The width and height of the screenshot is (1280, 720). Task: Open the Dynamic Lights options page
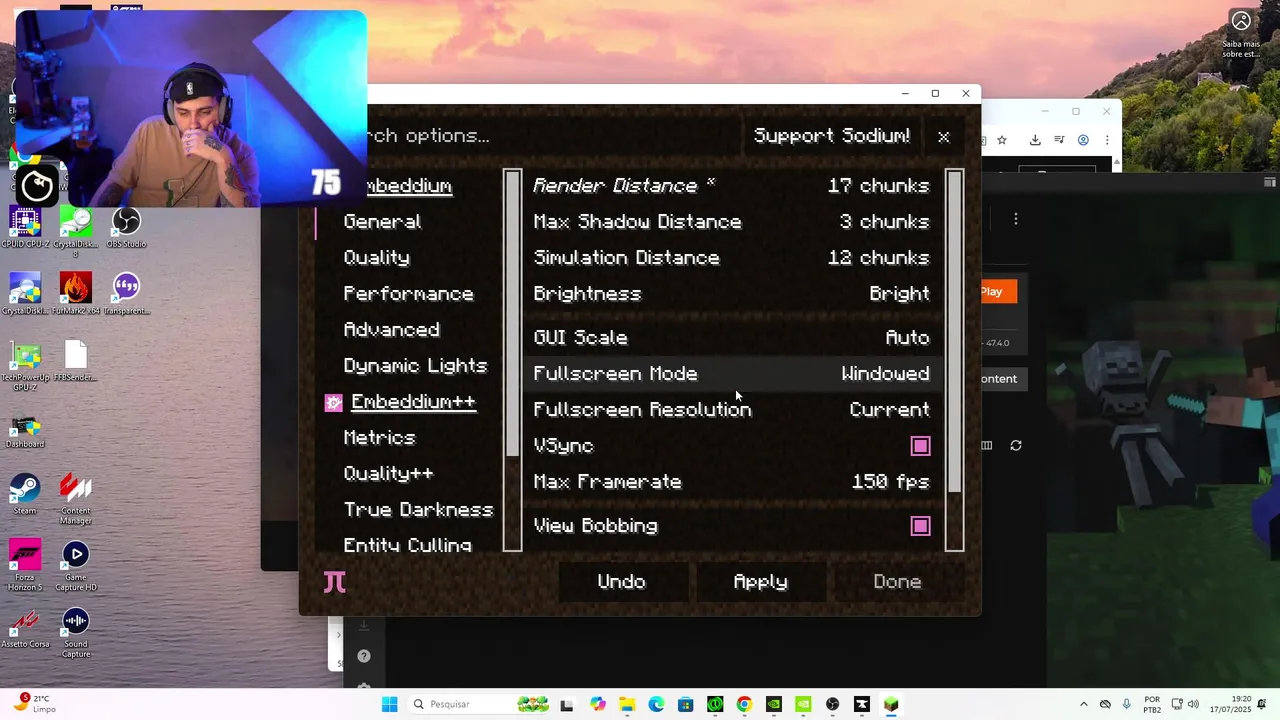tap(415, 366)
